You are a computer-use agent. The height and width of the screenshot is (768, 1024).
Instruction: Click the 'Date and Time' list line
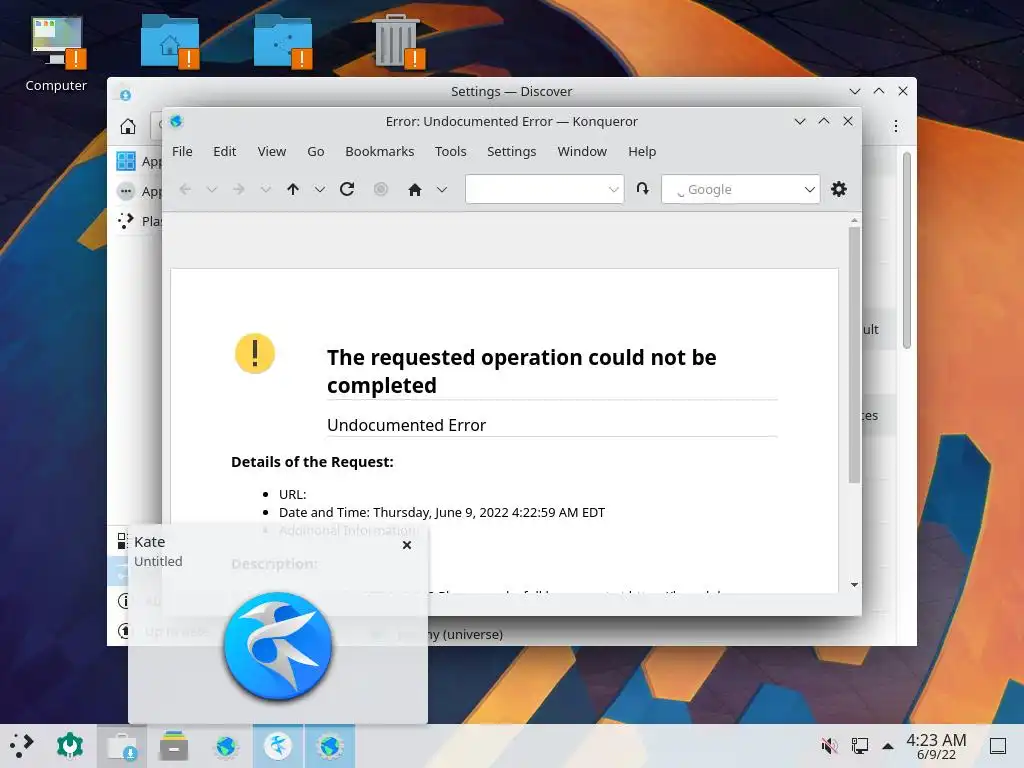pos(441,513)
